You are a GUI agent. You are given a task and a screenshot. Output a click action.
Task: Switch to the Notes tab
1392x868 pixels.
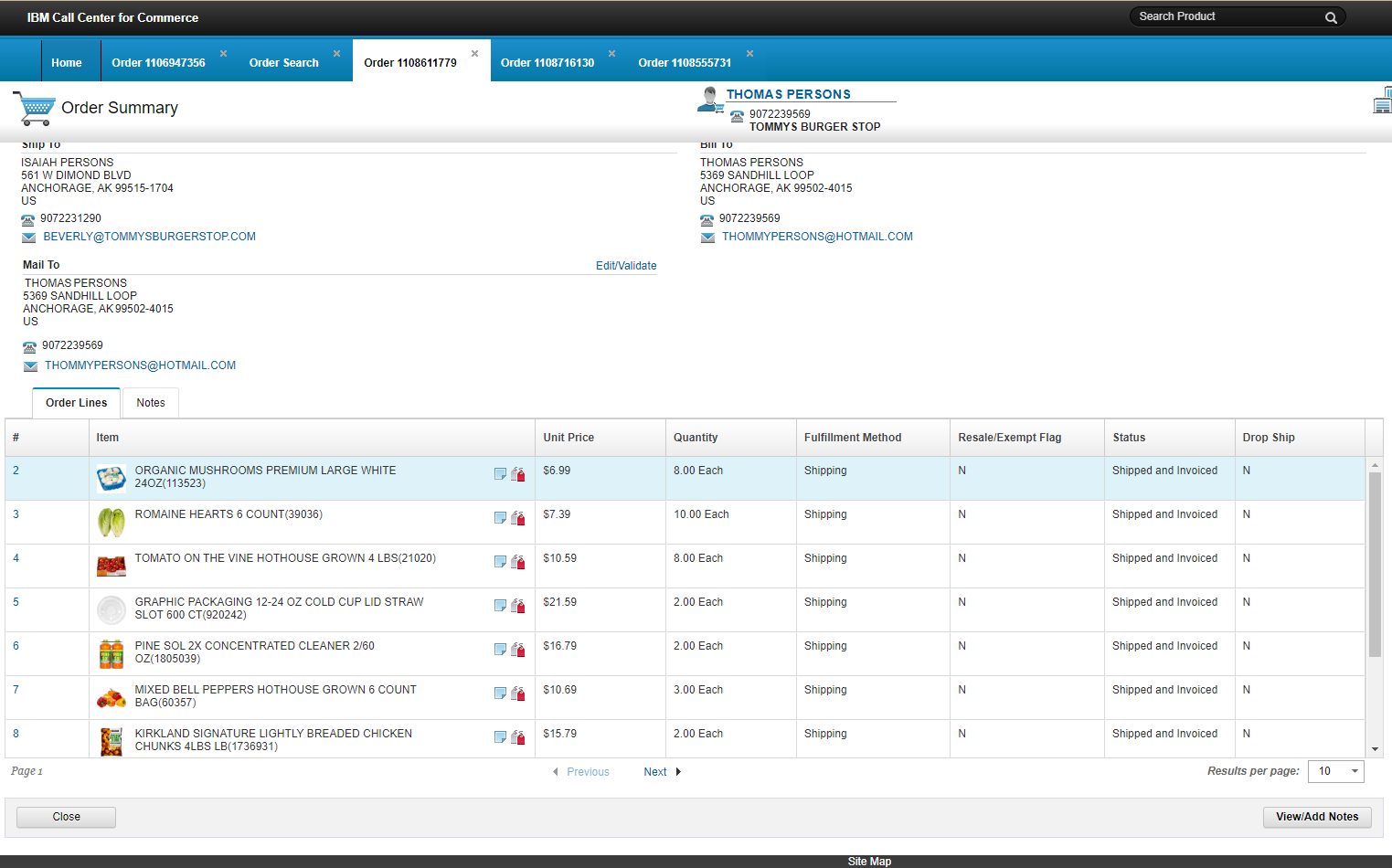coord(151,403)
